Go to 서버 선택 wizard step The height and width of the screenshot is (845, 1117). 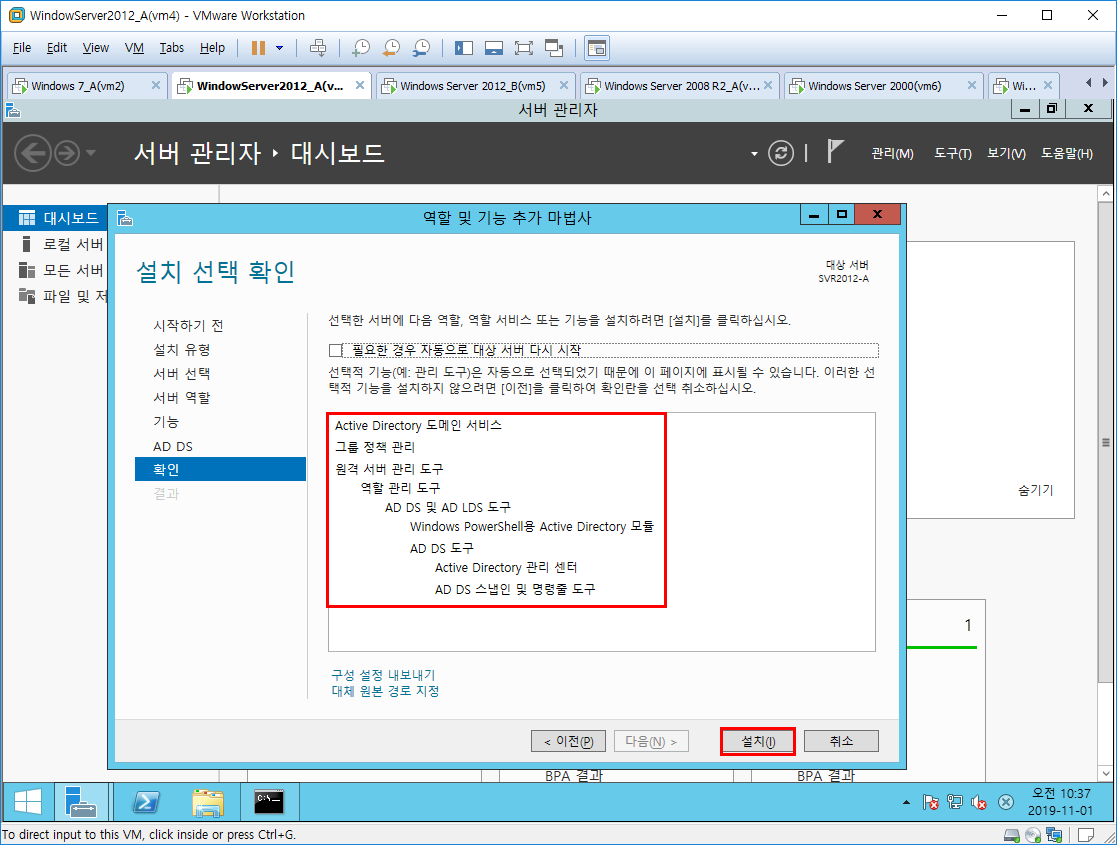pos(182,374)
